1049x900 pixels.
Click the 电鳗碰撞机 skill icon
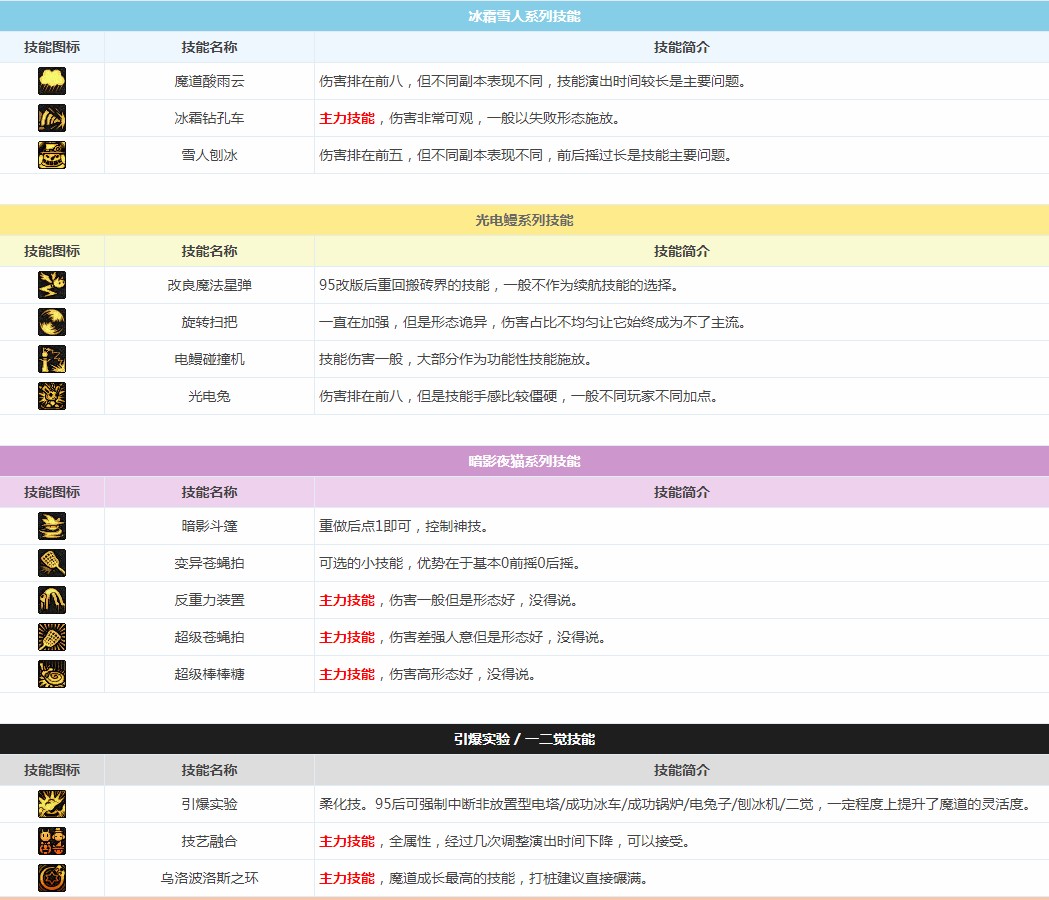(52, 359)
